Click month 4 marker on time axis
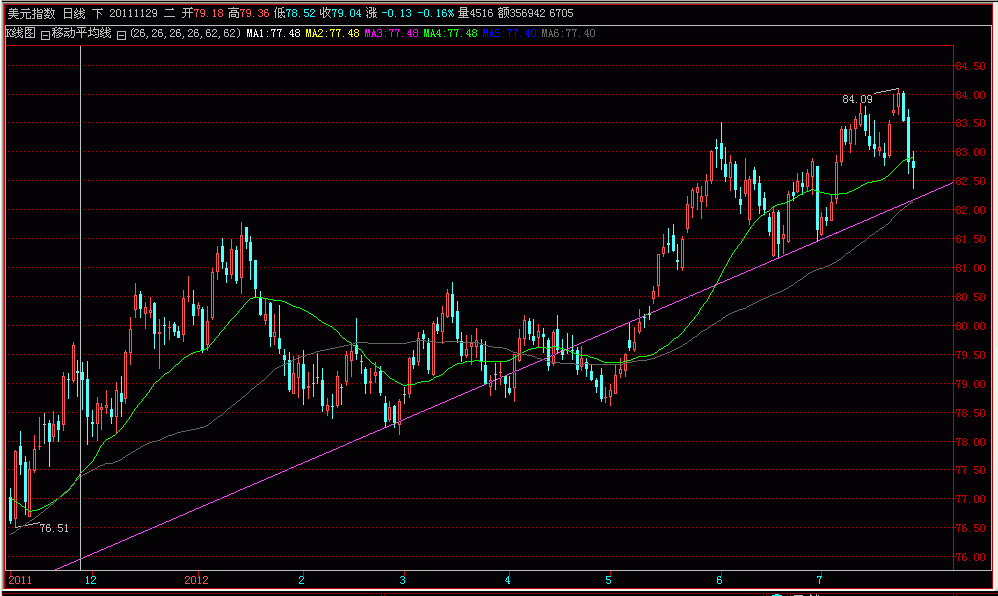The image size is (998, 596). click(507, 580)
